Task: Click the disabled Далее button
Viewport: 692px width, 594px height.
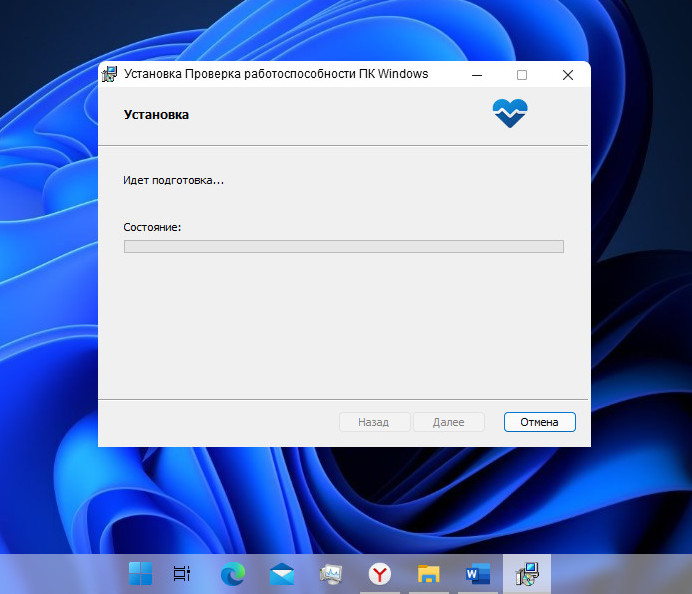Action: coord(448,422)
